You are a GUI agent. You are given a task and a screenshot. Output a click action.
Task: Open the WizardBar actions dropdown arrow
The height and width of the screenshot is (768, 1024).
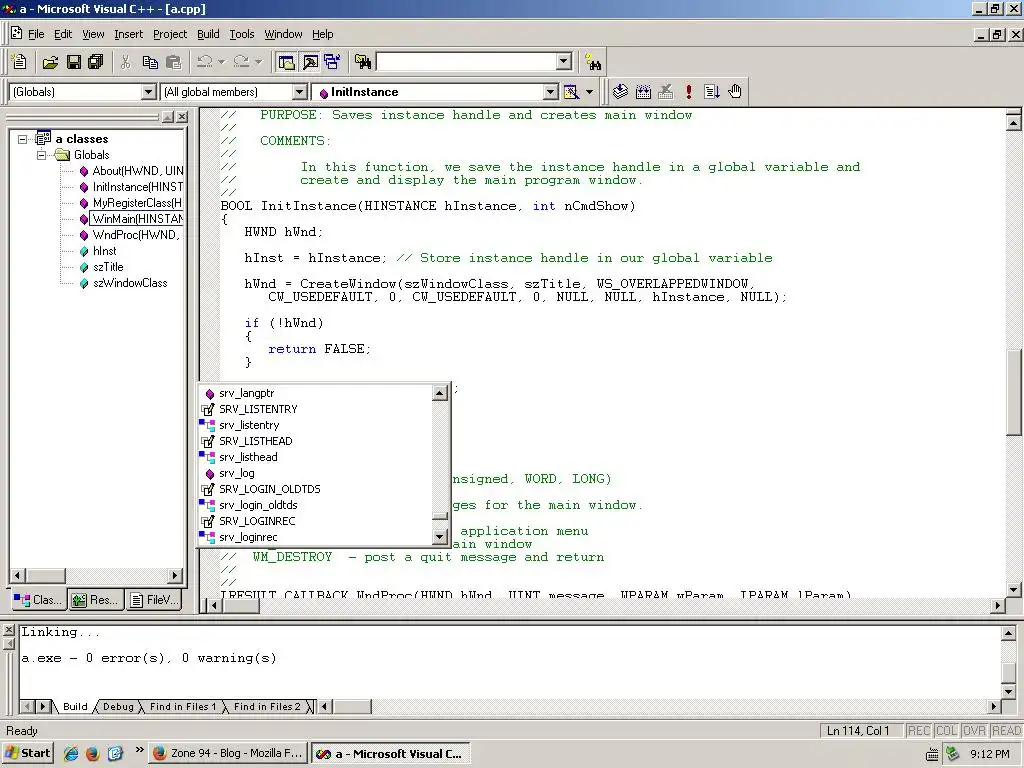pos(589,92)
